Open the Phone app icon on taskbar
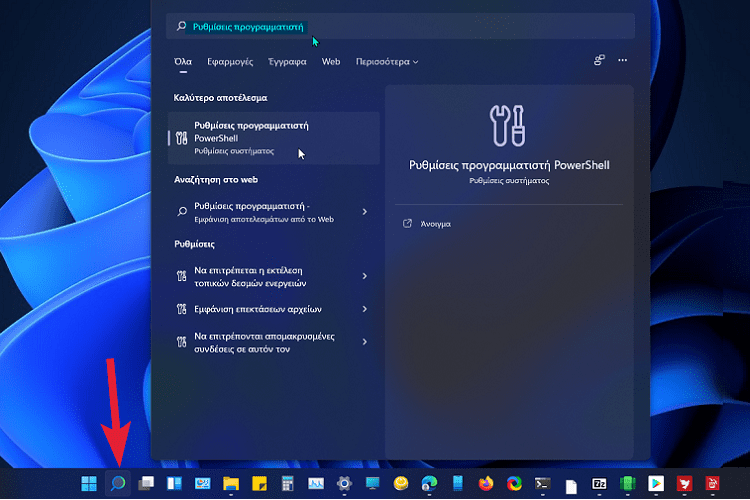 click(458, 483)
